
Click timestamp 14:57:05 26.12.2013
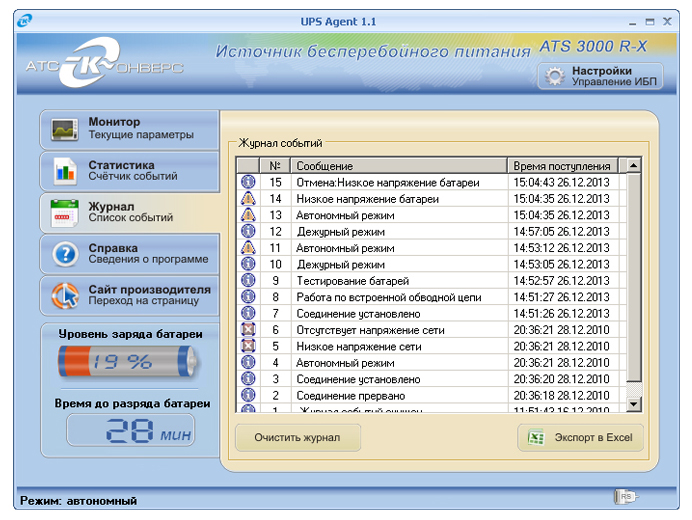click(x=561, y=231)
